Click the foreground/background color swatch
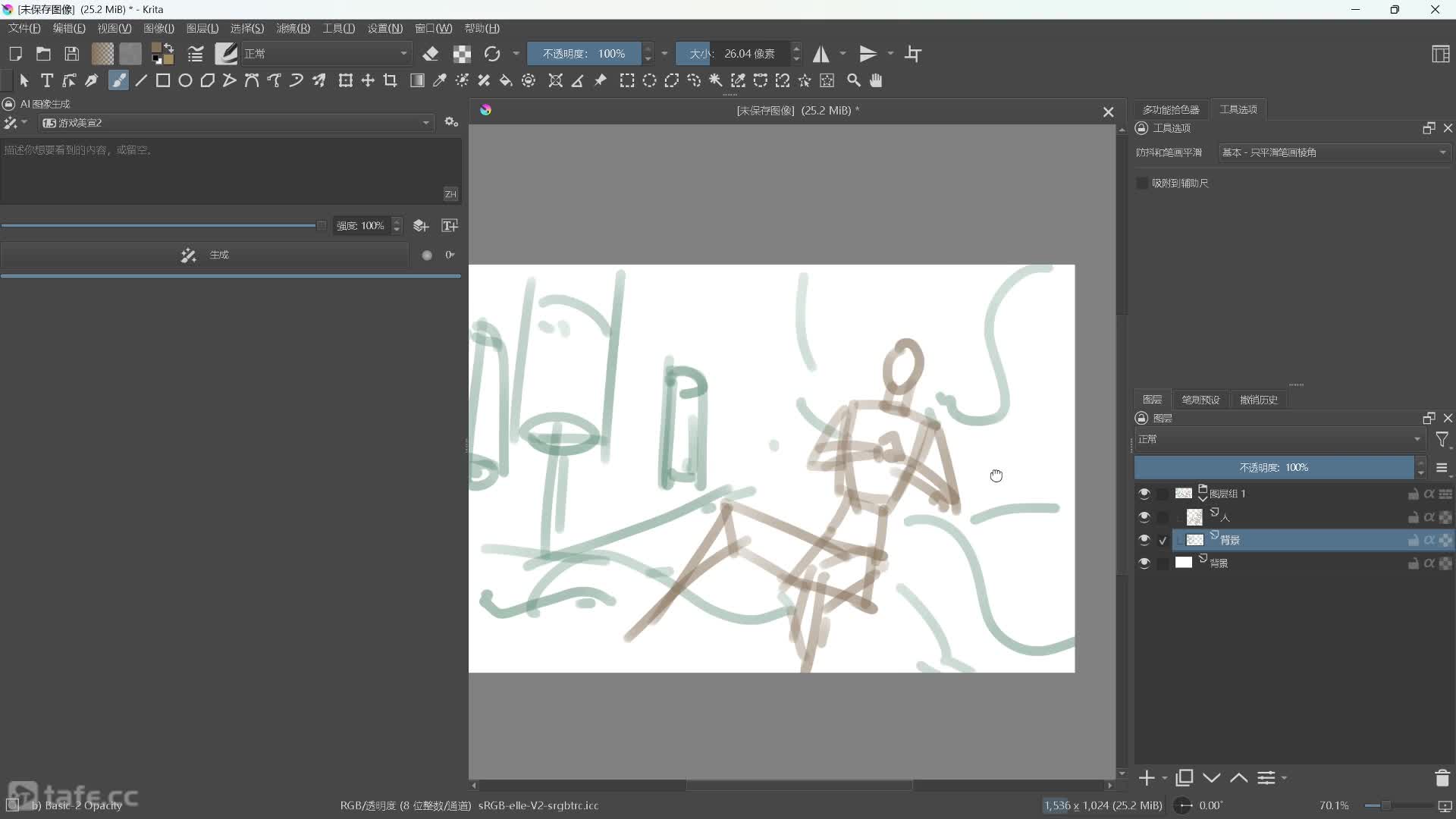The width and height of the screenshot is (1456, 819). [x=162, y=54]
